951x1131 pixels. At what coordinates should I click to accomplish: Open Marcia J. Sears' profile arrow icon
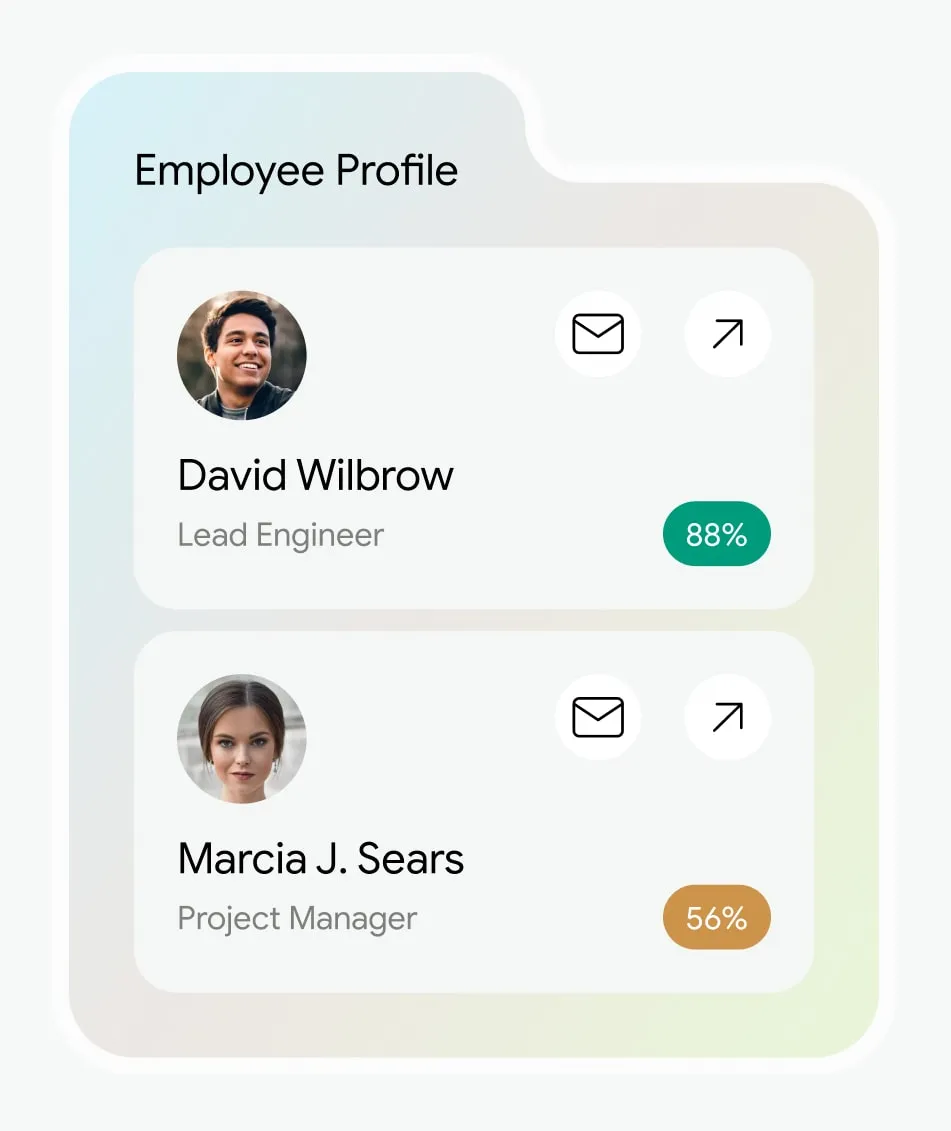727,717
